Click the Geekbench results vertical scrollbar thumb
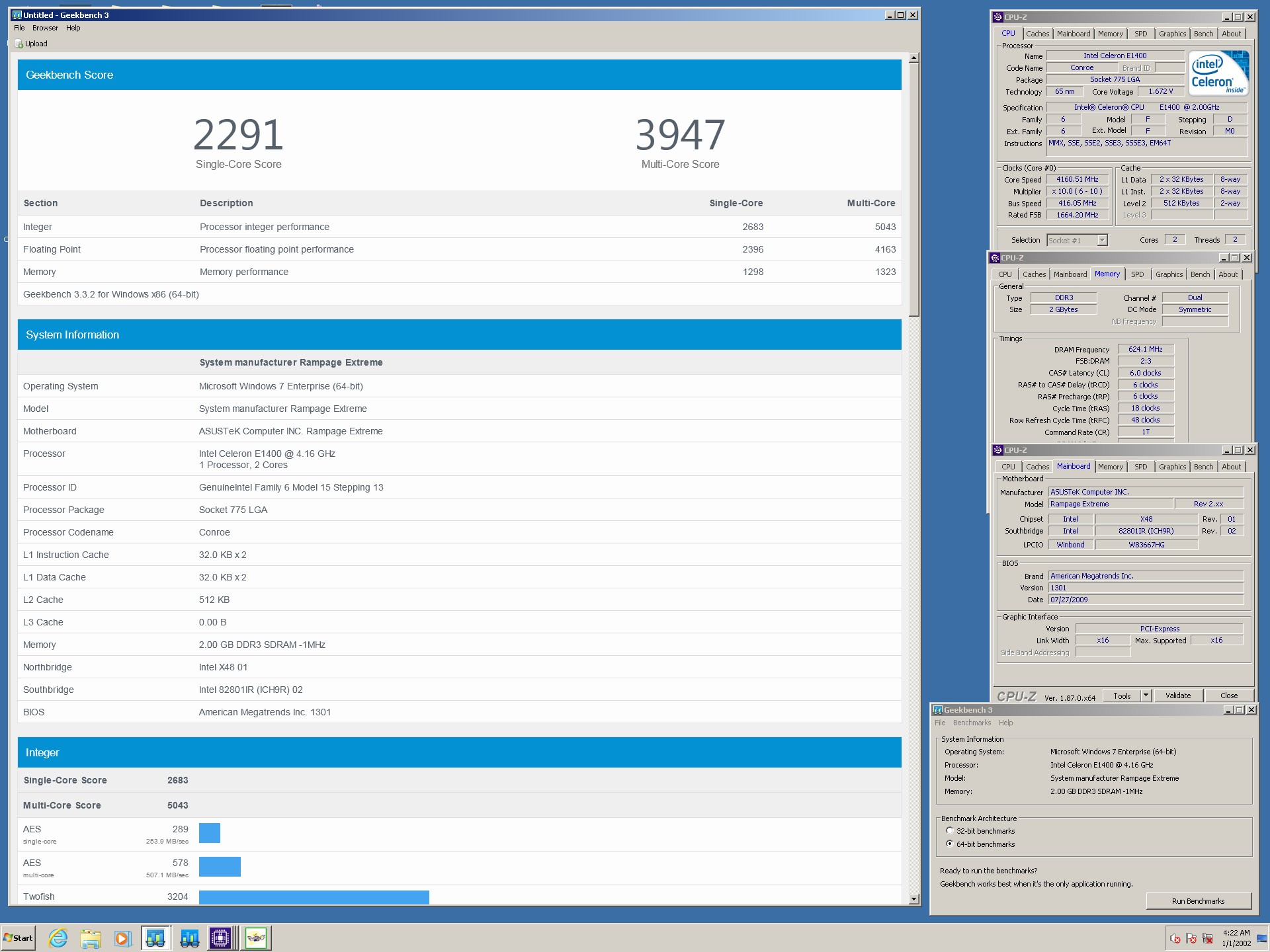 tap(913, 190)
